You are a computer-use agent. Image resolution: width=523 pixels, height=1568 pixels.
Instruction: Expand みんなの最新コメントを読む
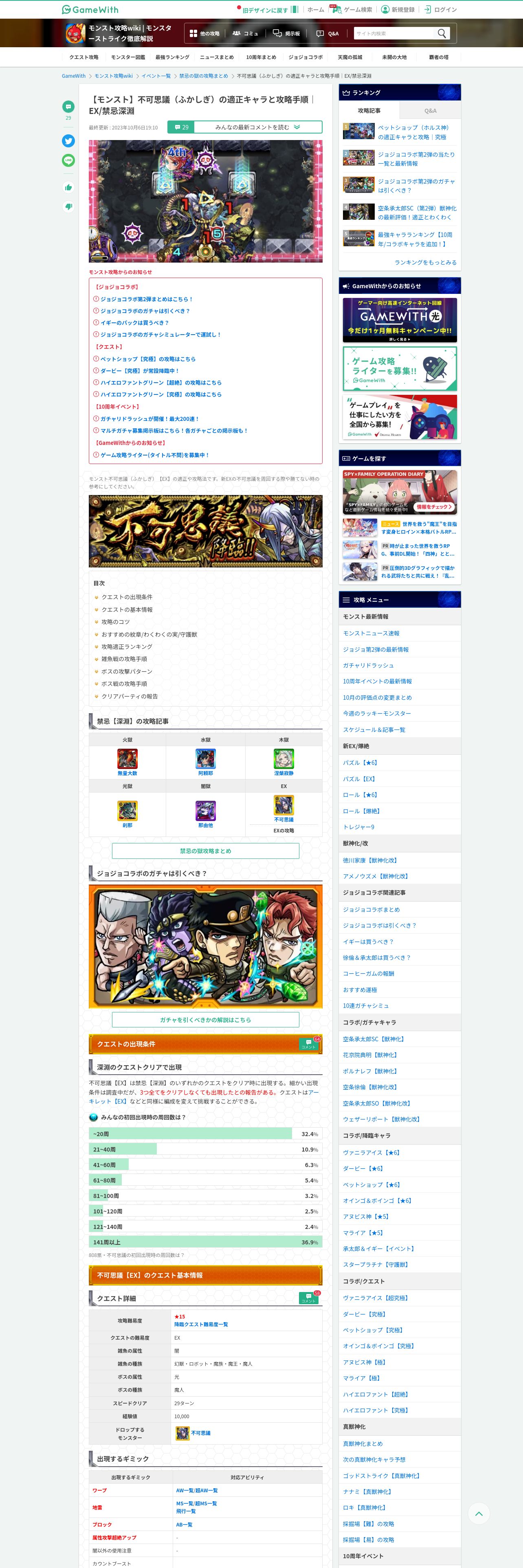click(x=257, y=127)
